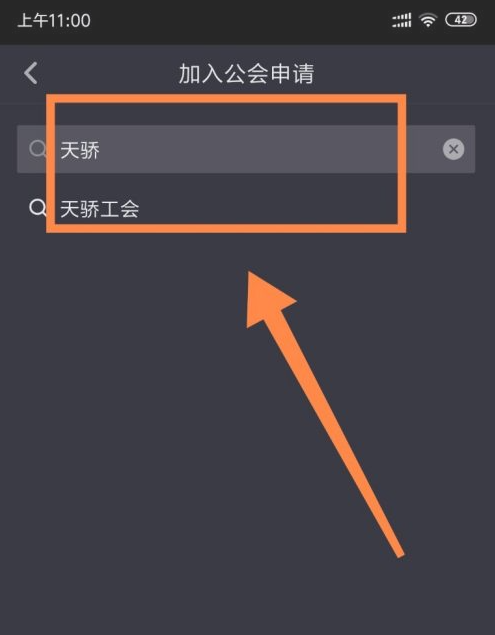
Task: Tap the cellular signal strength icon
Action: pos(402,20)
